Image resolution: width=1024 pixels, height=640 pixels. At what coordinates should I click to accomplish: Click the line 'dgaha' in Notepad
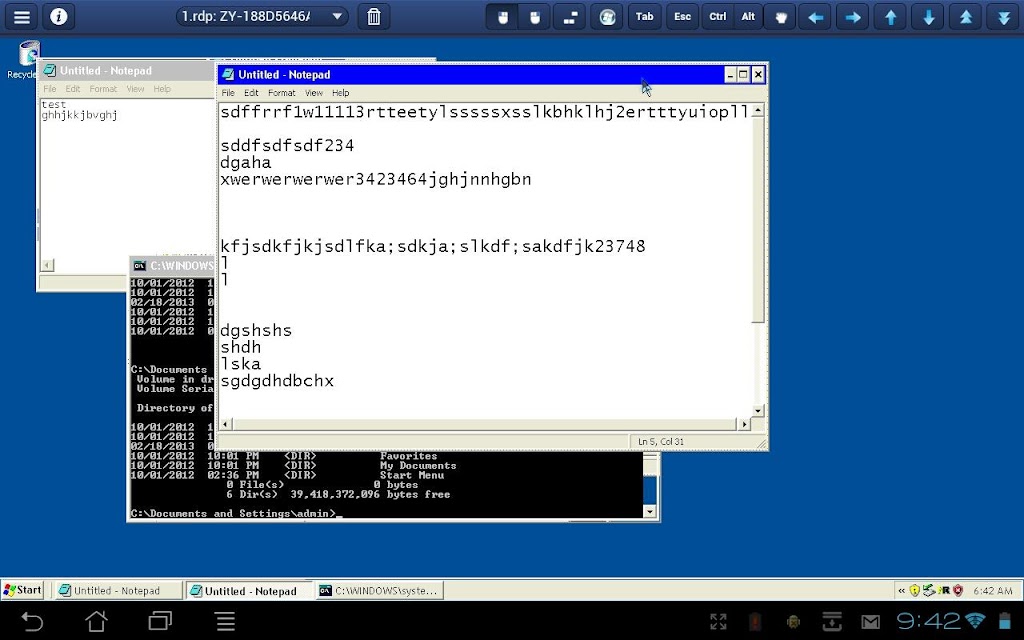click(x=246, y=163)
